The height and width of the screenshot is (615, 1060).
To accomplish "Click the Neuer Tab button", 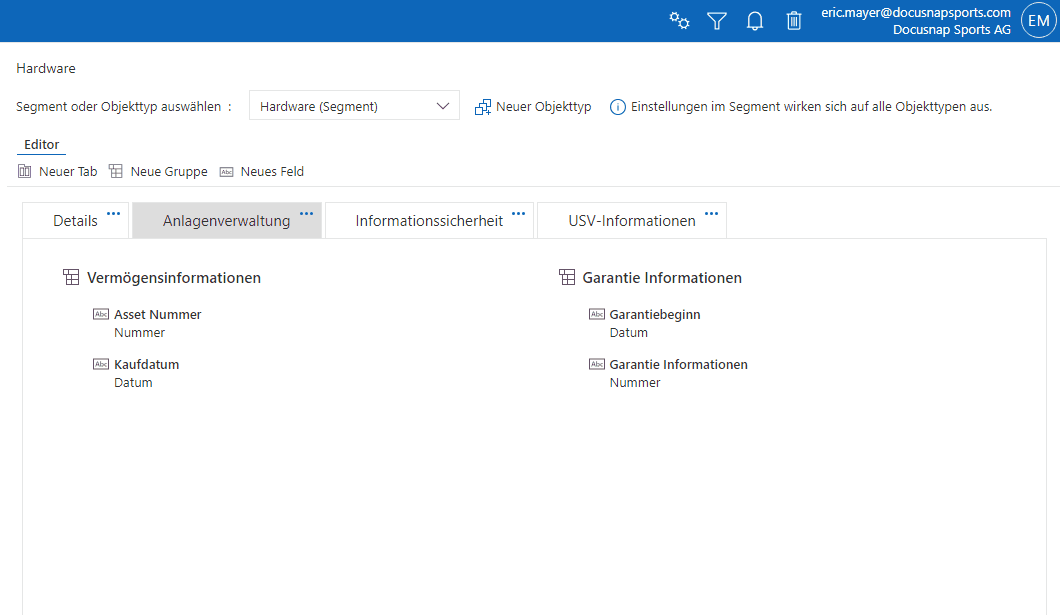I will coord(57,171).
